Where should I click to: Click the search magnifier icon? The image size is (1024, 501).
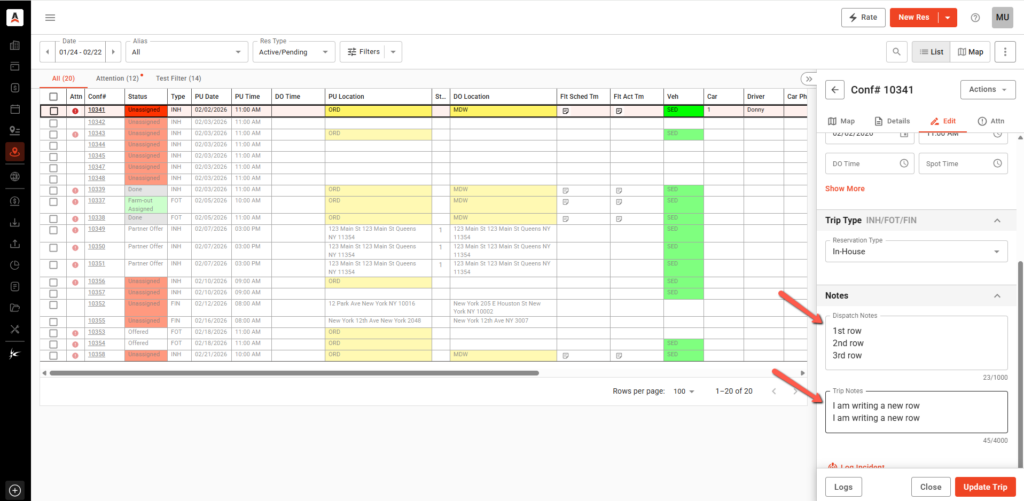[896, 52]
